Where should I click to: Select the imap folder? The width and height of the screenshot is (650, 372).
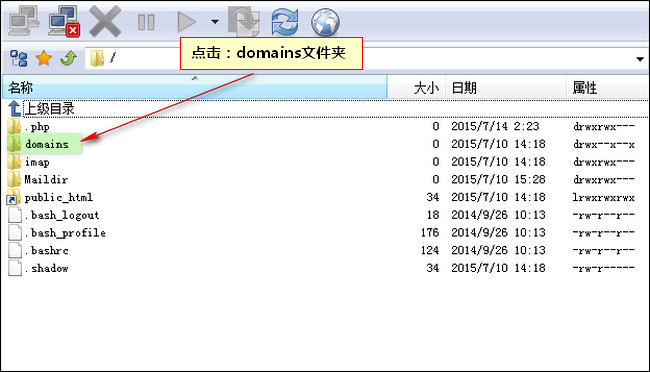37,162
